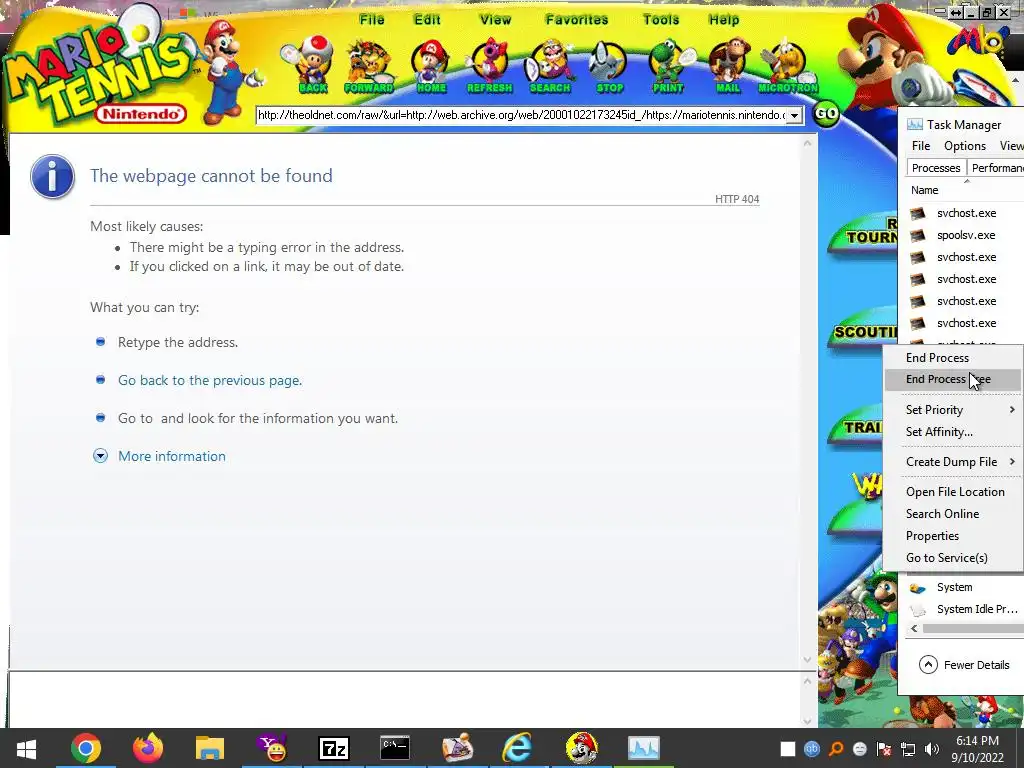1024x768 pixels.
Task: Select System Idle Process row
Action: click(965, 609)
